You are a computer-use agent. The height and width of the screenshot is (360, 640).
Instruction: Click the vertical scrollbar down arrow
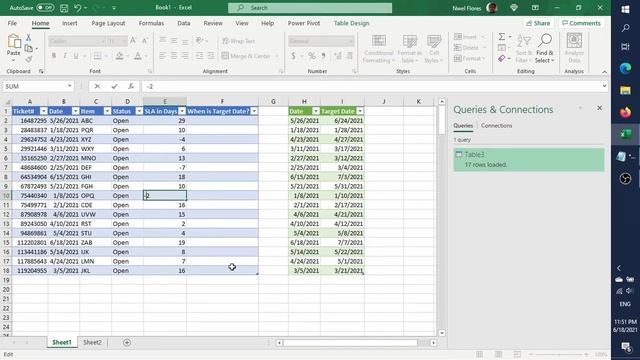point(442,333)
